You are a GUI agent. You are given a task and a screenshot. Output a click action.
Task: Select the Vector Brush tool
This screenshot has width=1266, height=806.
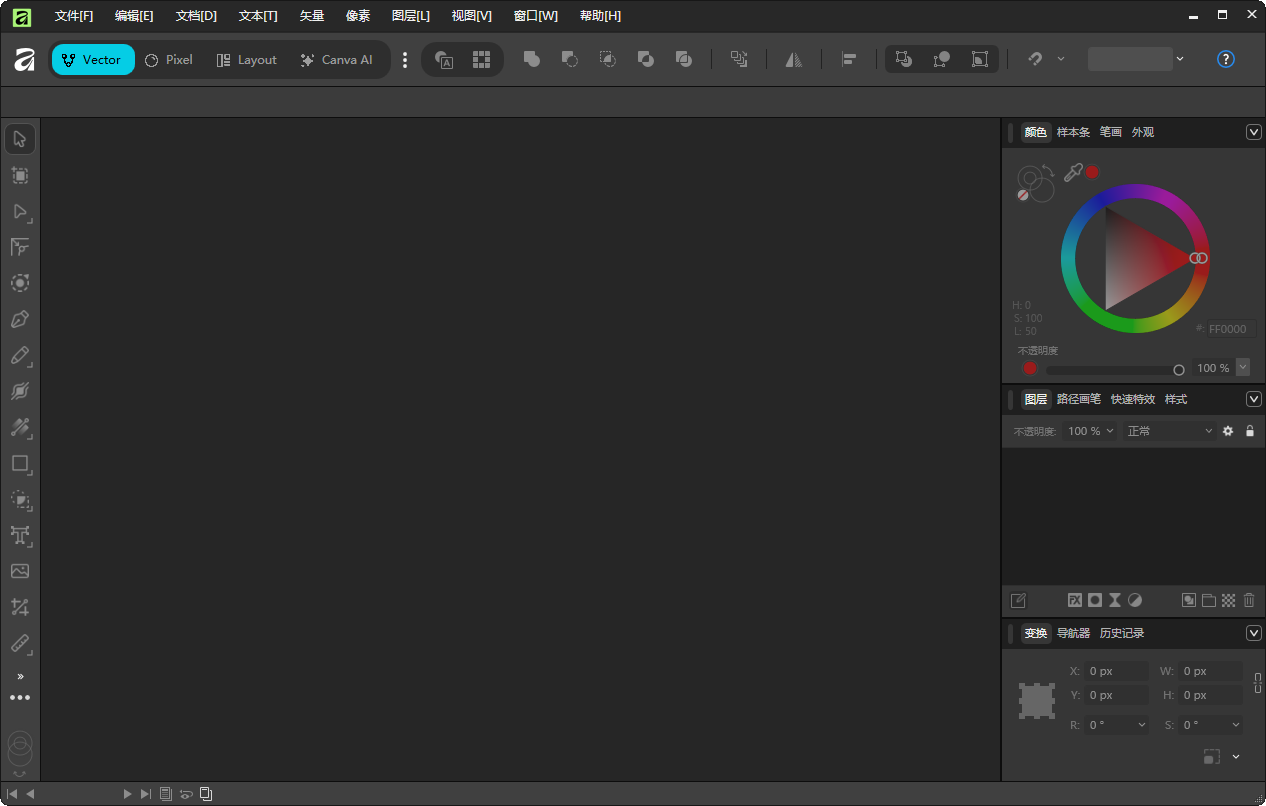pyautogui.click(x=20, y=391)
